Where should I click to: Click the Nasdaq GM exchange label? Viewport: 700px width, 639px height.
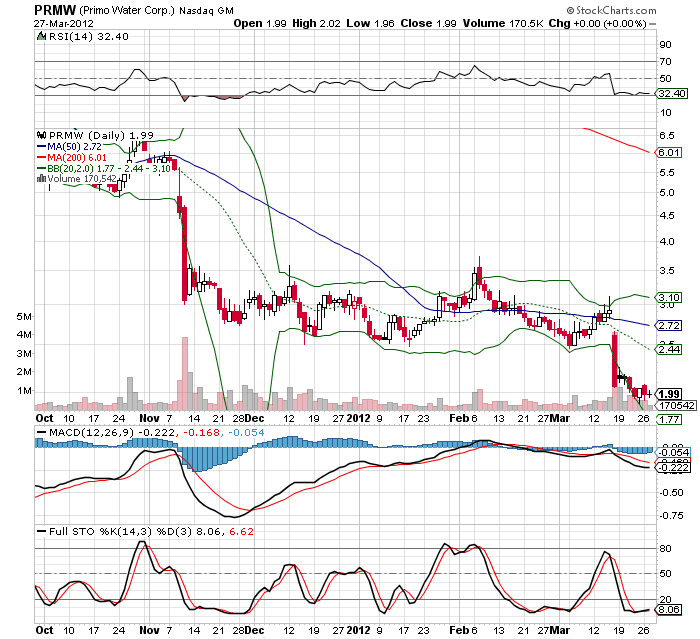pos(206,11)
